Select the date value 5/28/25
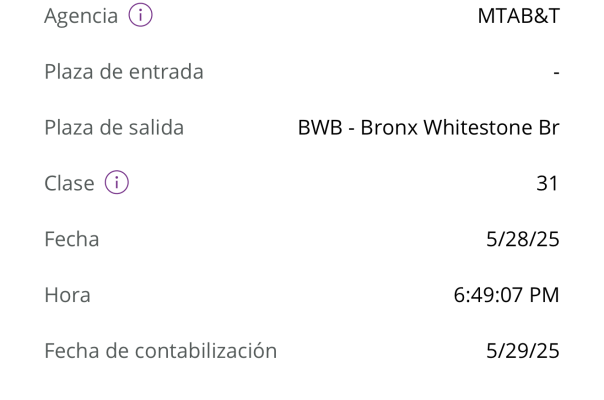This screenshot has height=400, width=604. click(x=523, y=239)
